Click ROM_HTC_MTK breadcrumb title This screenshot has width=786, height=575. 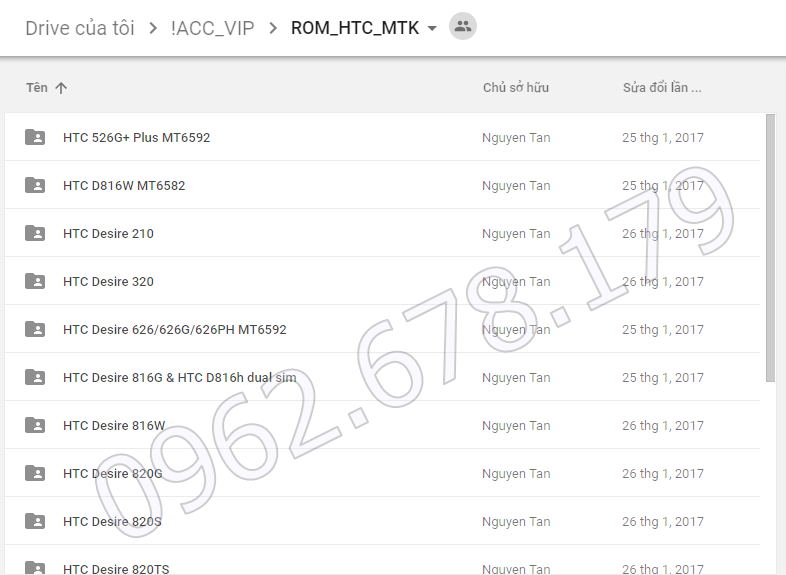coord(355,28)
